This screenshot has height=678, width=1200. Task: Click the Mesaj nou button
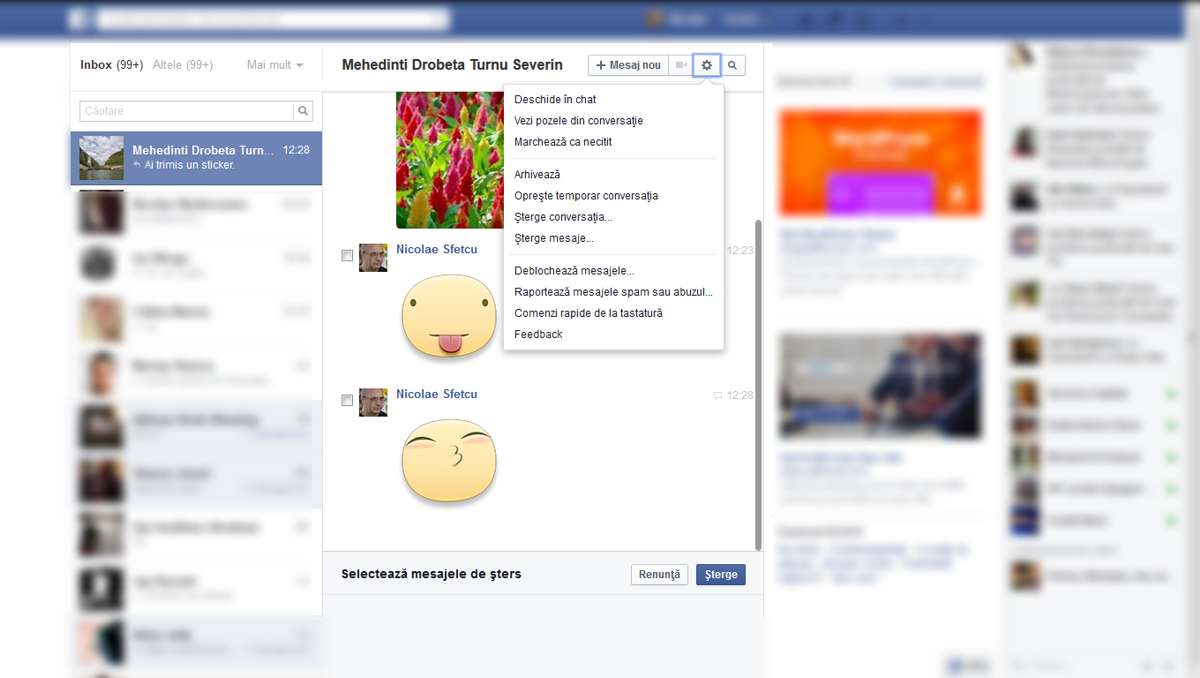[628, 65]
